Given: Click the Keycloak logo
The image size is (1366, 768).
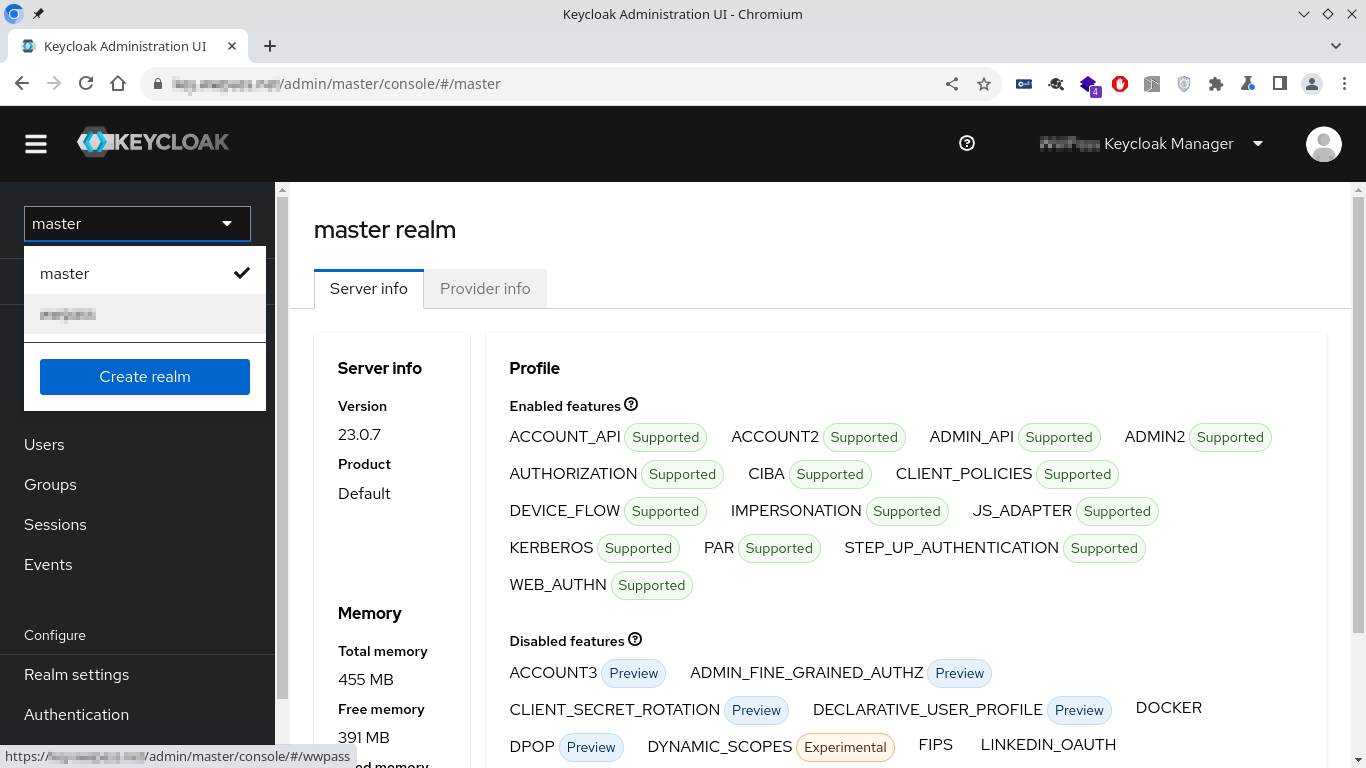Looking at the screenshot, I should [153, 143].
